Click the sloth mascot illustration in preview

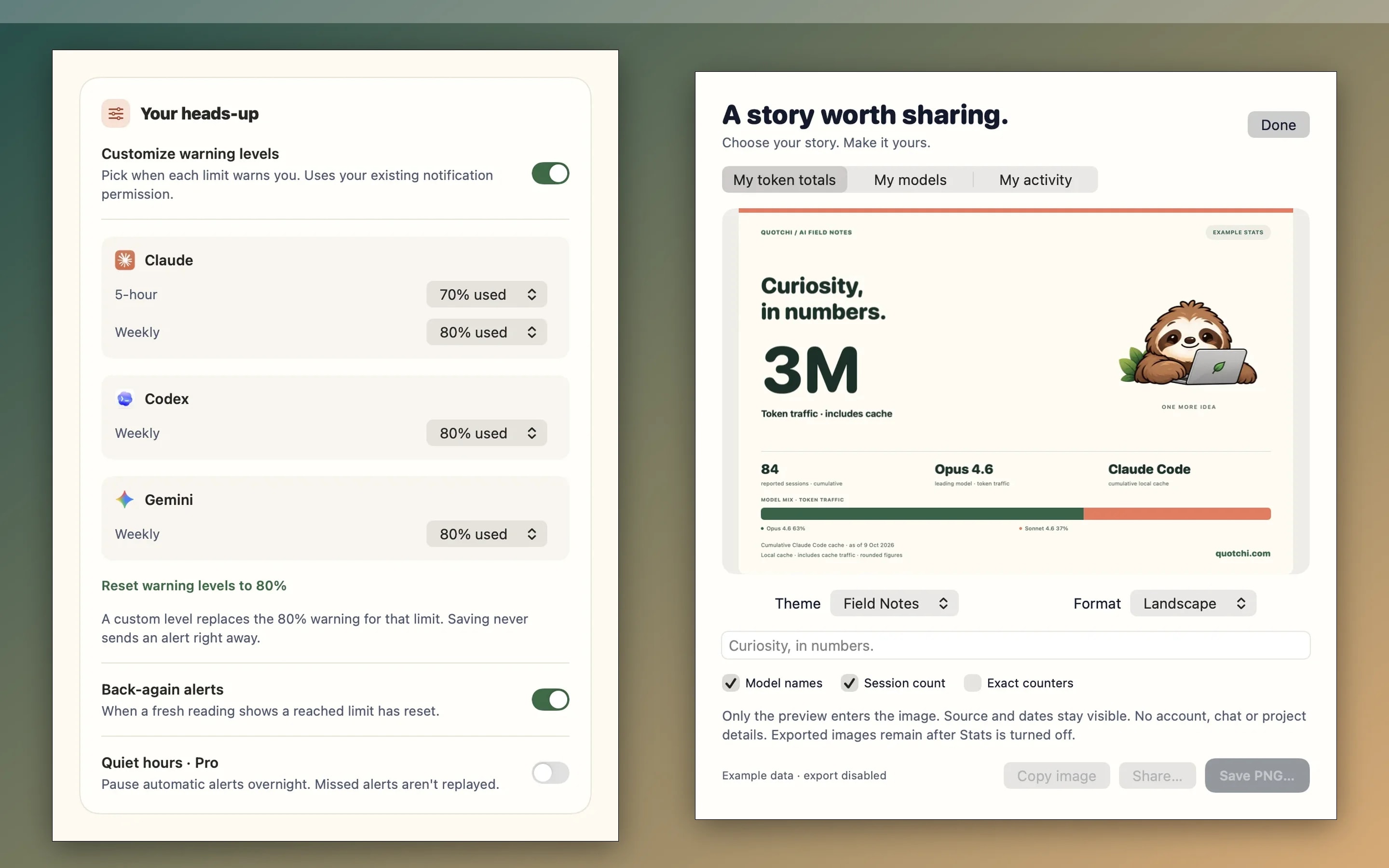1187,343
